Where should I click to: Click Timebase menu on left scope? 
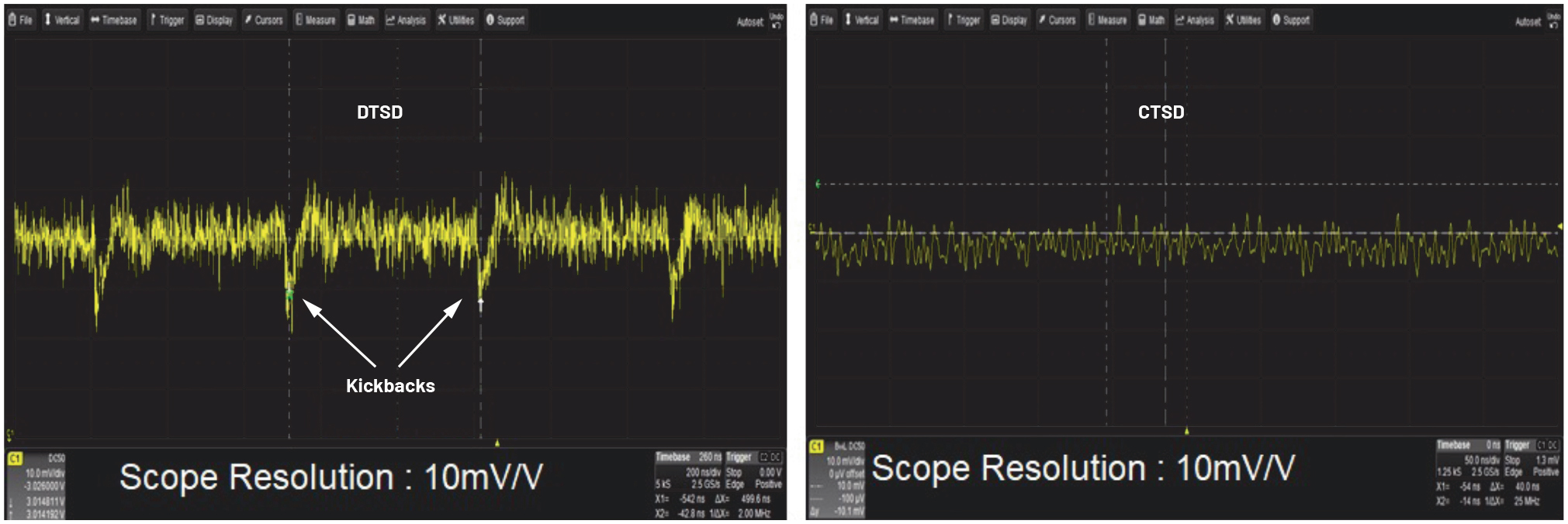pos(114,20)
